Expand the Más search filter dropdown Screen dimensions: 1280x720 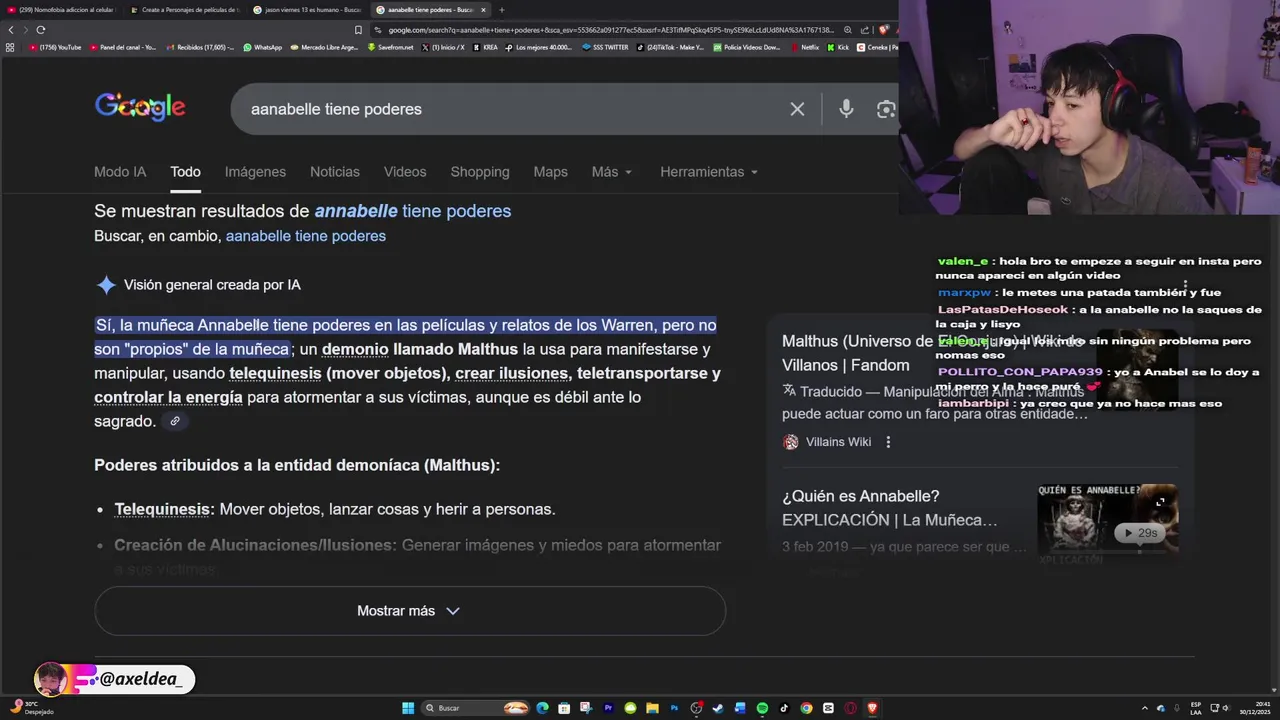point(611,172)
